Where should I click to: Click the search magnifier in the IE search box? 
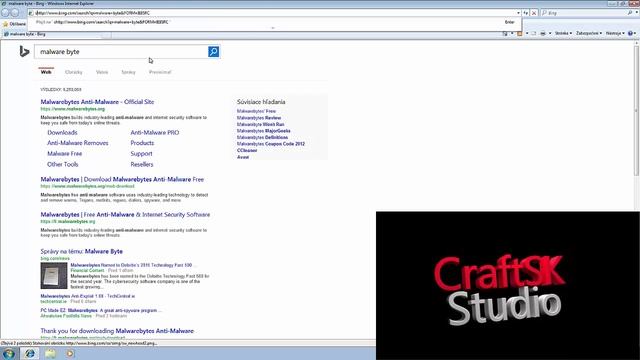(x=630, y=13)
